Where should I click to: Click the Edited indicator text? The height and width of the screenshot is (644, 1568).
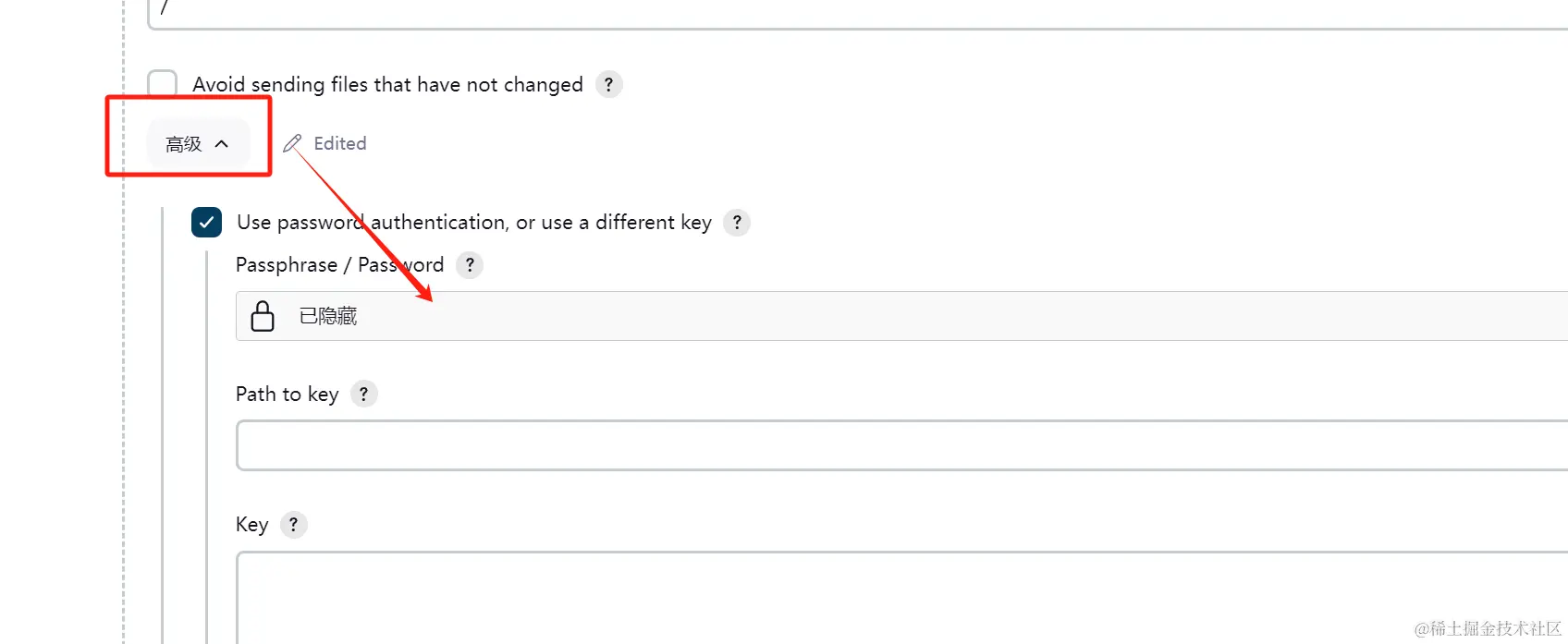click(340, 143)
